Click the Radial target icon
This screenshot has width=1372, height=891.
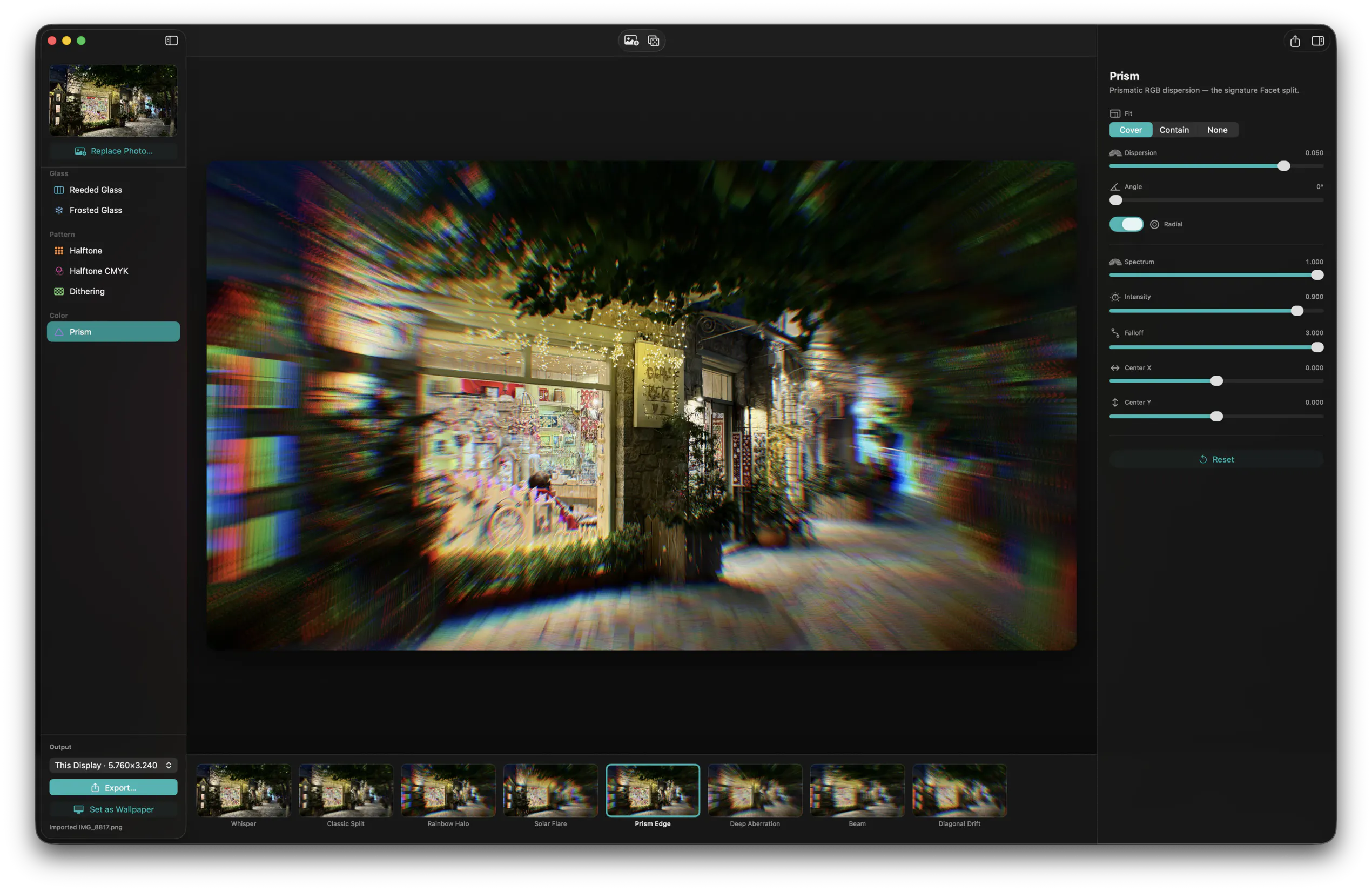point(1154,224)
